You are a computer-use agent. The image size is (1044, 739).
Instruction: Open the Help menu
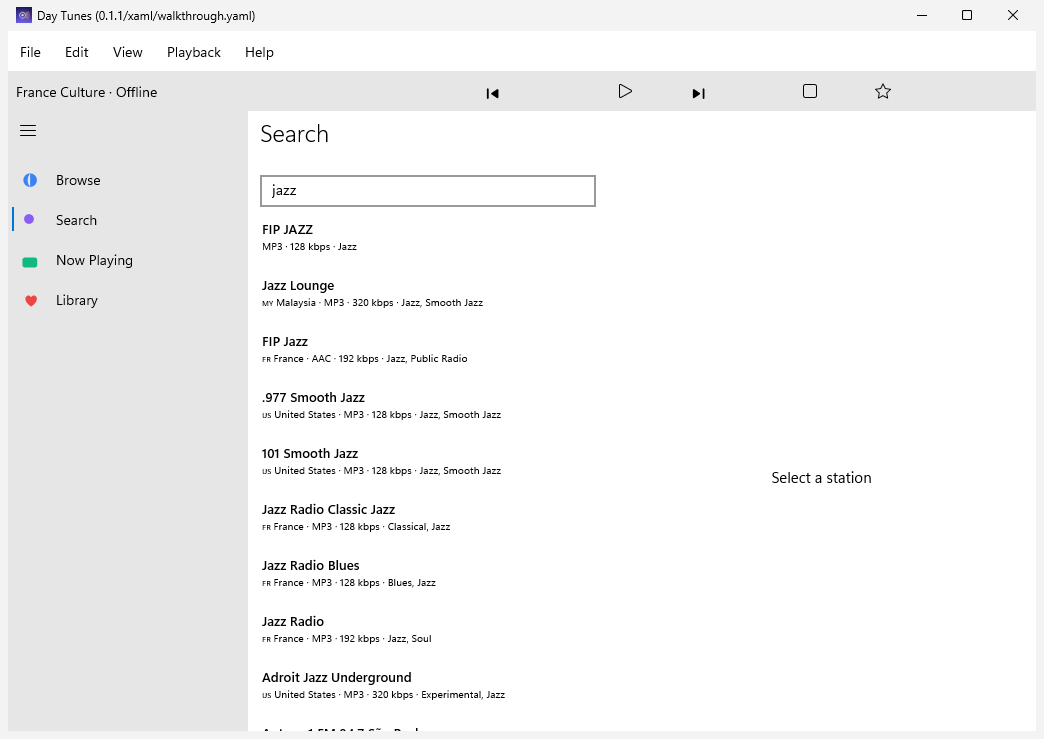pos(259,52)
